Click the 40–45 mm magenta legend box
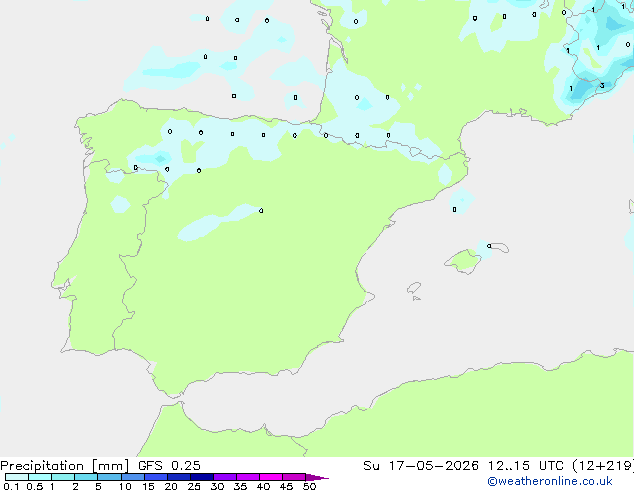634x490 pixels. pos(271,477)
